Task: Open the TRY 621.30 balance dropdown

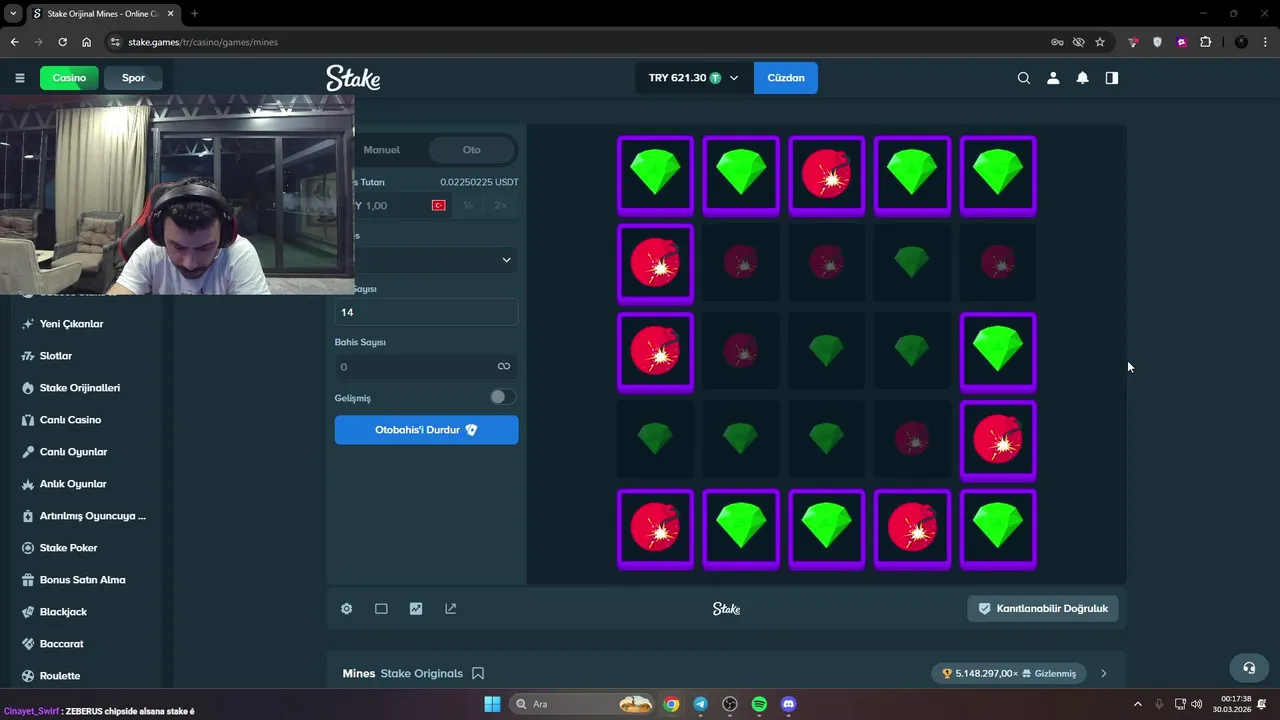Action: 694,78
